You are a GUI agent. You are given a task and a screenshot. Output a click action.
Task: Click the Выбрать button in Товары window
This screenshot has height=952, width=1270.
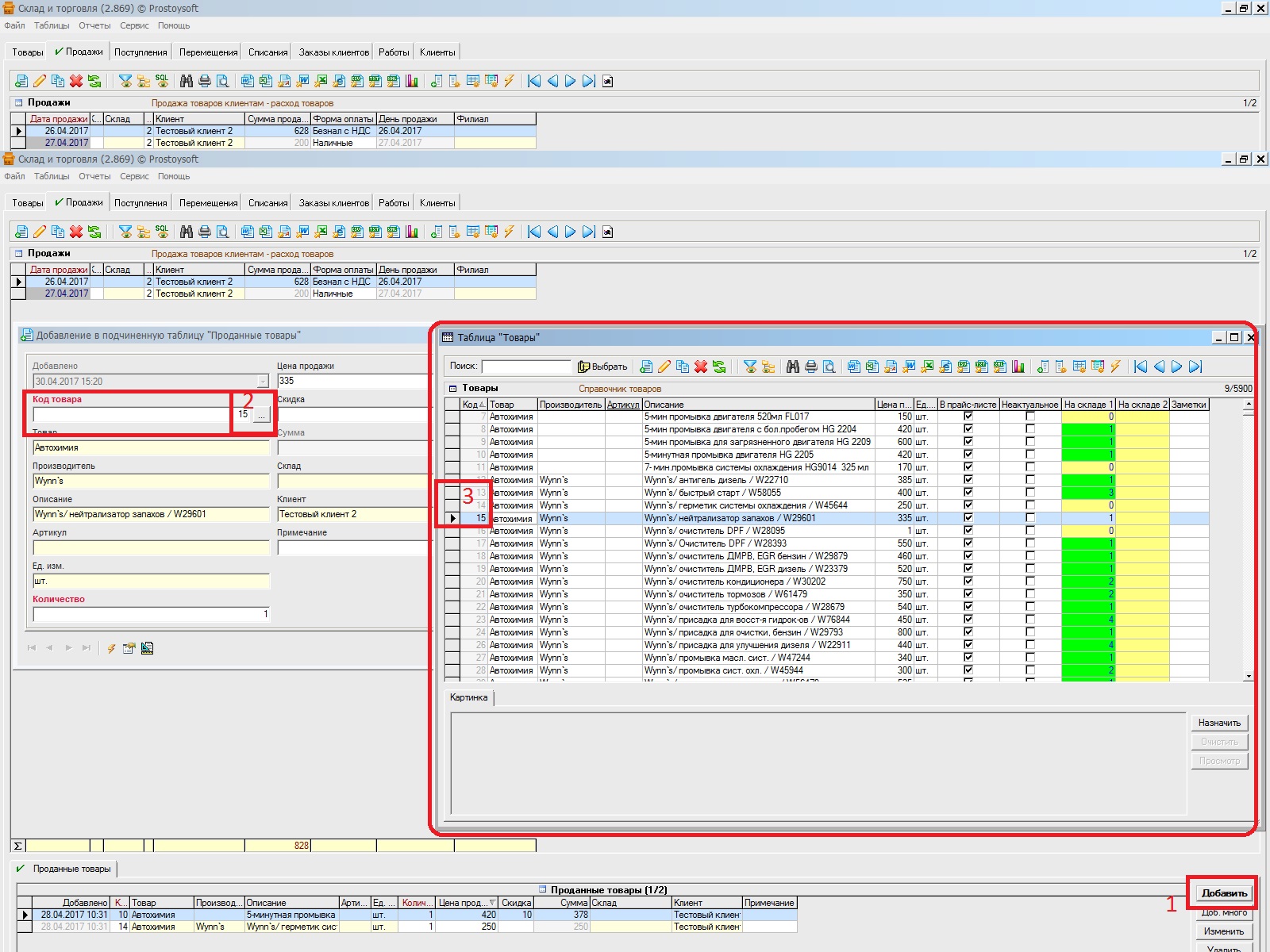(x=602, y=367)
